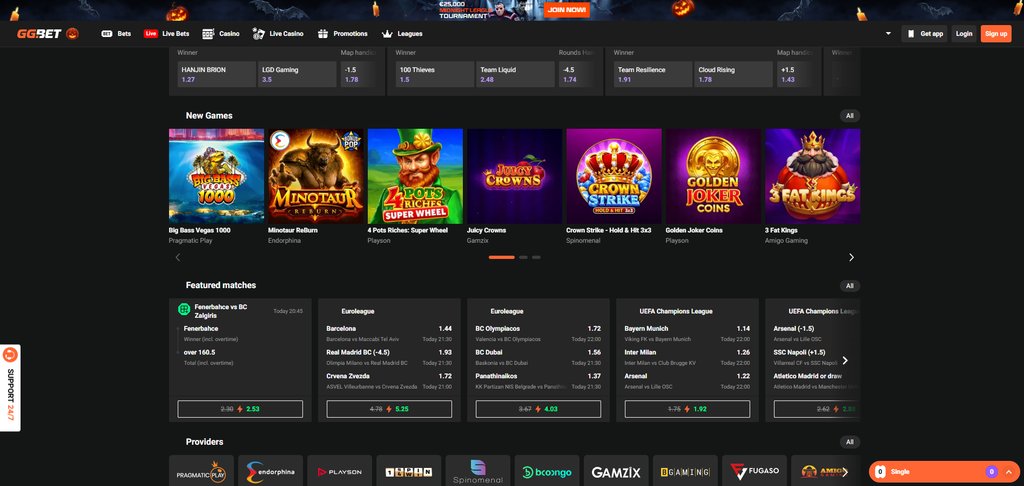Click the Arsenal 1.22 row

[x=688, y=381]
